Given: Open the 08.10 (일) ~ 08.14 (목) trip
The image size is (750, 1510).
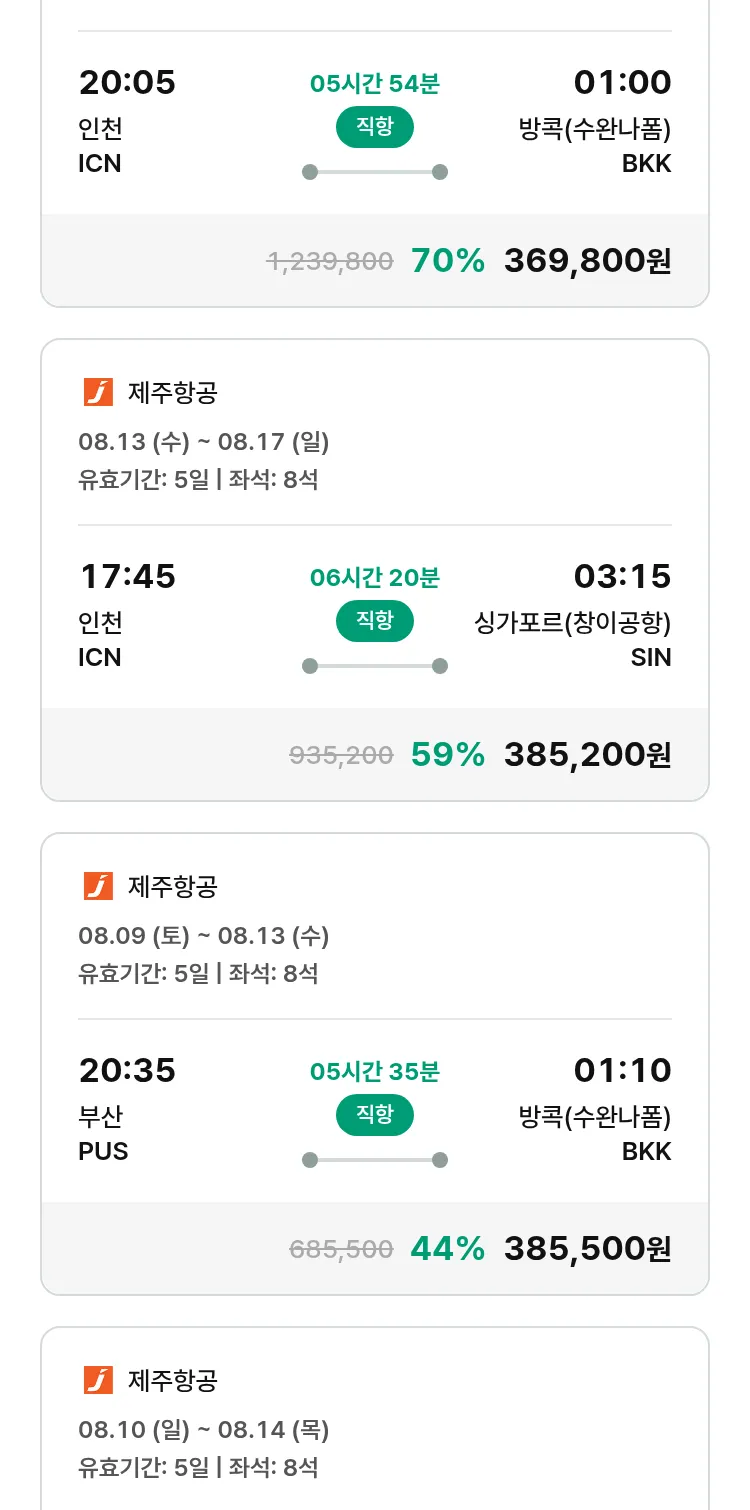Looking at the screenshot, I should coord(204,1429).
